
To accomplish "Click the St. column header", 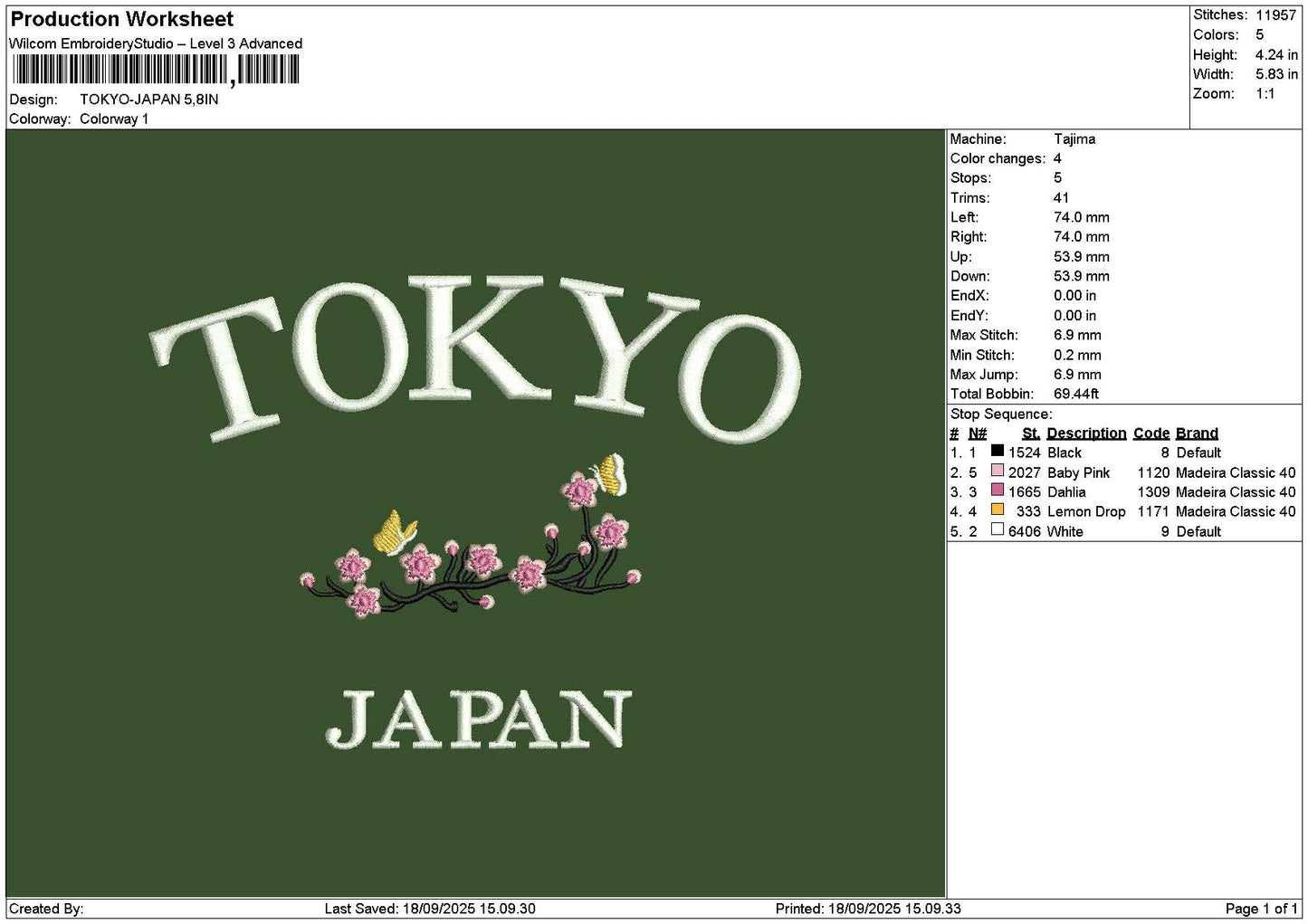I will tap(1031, 433).
